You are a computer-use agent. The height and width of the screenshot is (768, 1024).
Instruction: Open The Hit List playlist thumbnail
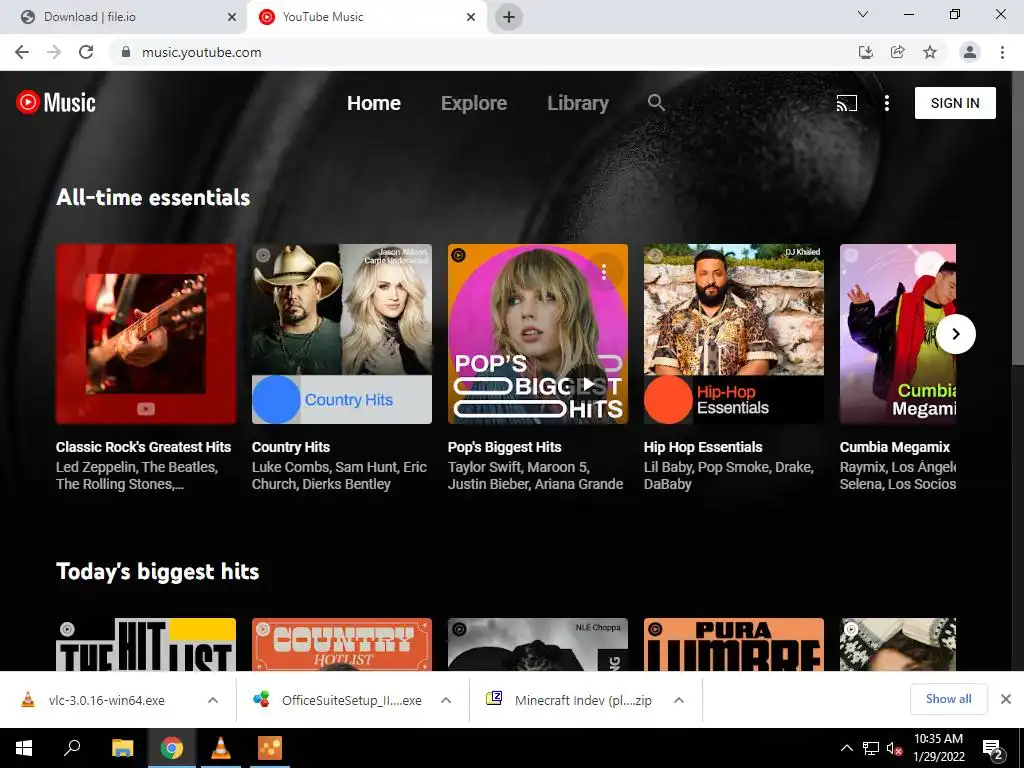[x=146, y=645]
